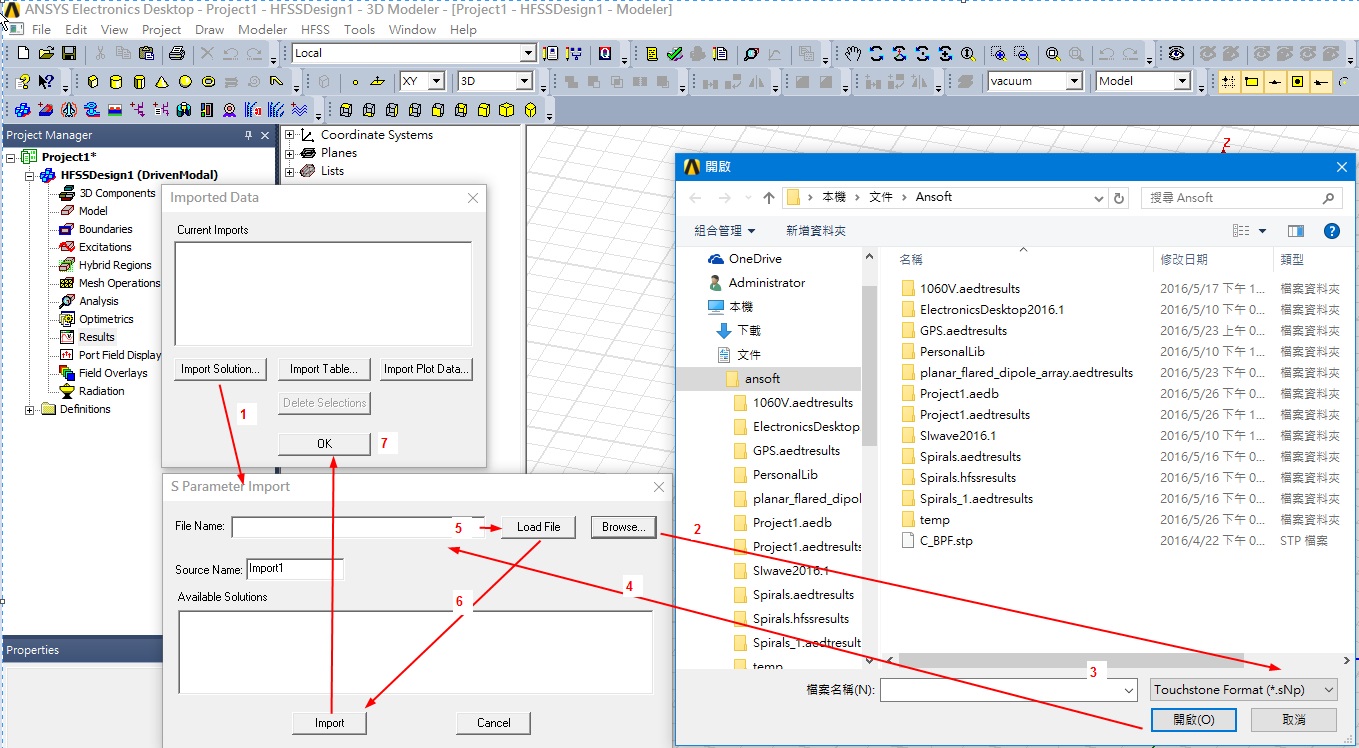Screen dimensions: 1359x748
Task: Click the Import Solution... button
Action: 220,369
